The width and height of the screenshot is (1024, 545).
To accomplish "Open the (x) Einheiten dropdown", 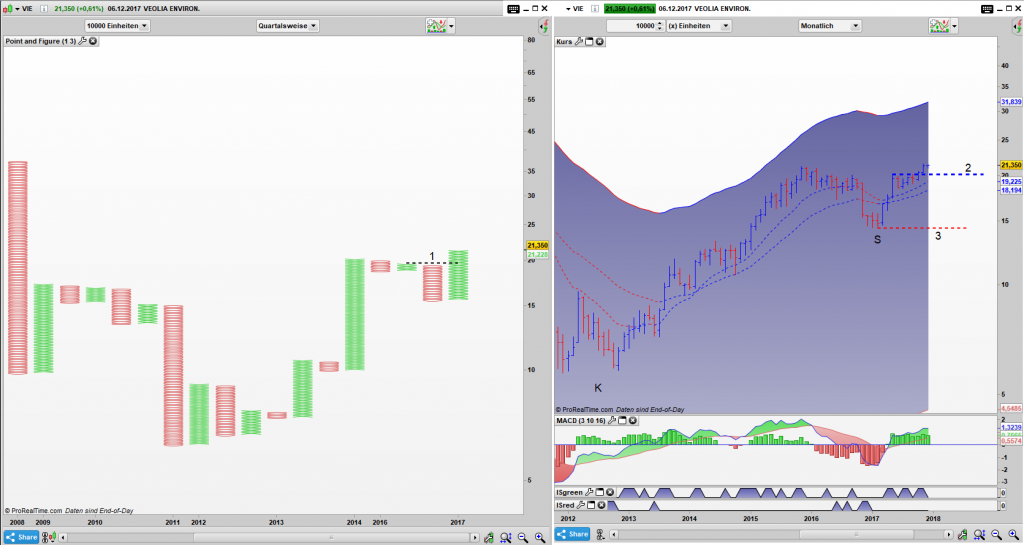I will (x=698, y=26).
